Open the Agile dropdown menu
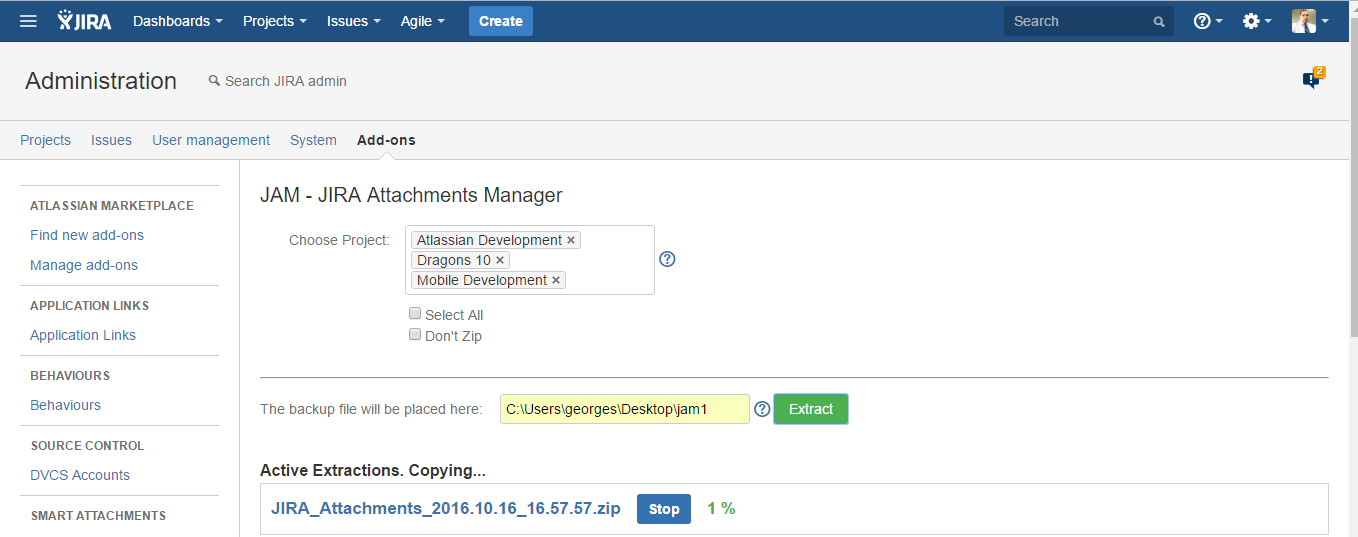The image size is (1358, 537). pos(422,21)
